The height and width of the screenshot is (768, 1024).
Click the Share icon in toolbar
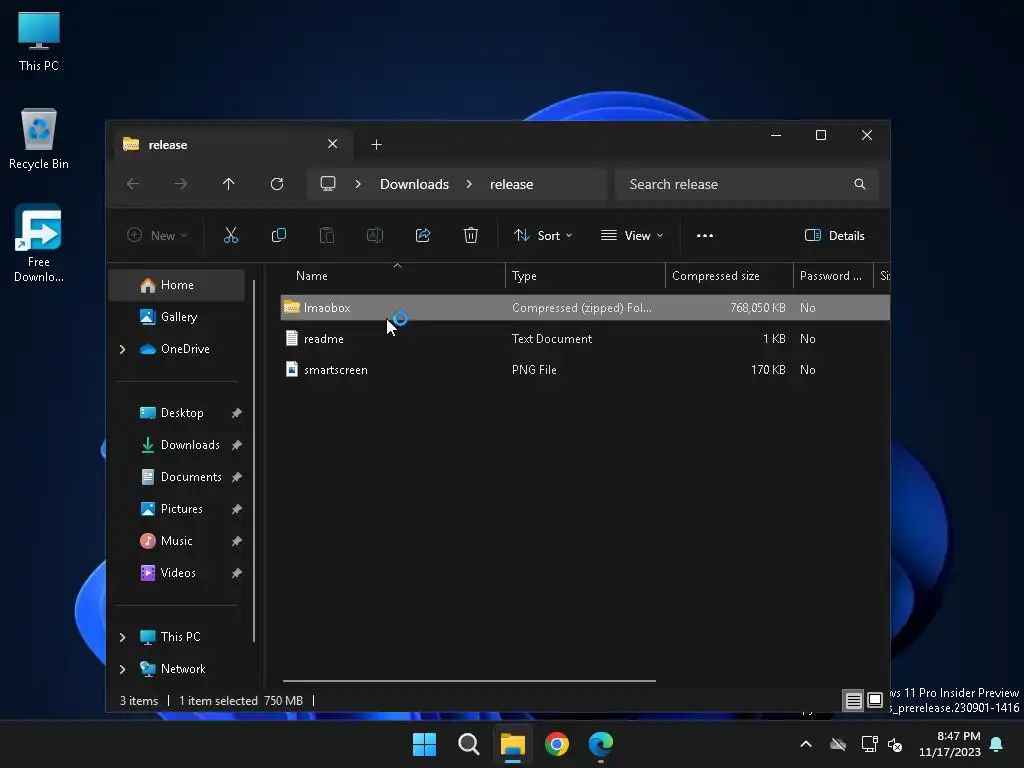(x=423, y=235)
